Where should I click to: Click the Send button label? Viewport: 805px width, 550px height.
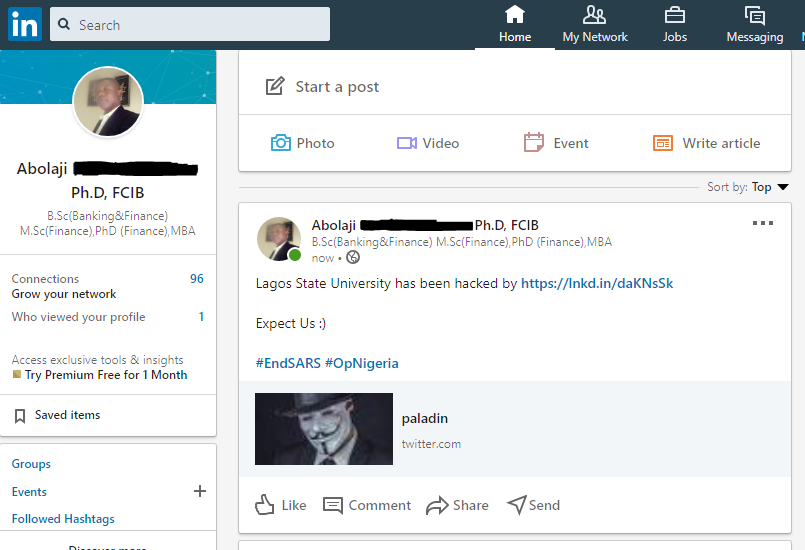click(544, 505)
